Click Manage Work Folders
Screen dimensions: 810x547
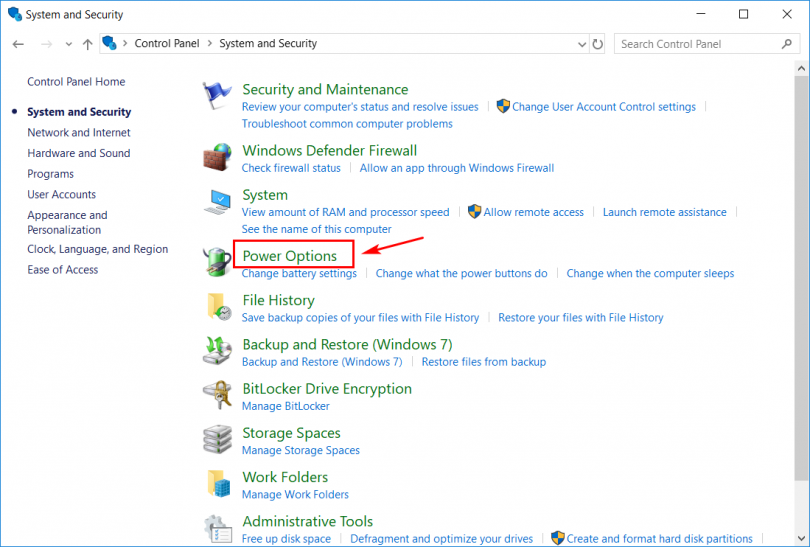(x=295, y=495)
